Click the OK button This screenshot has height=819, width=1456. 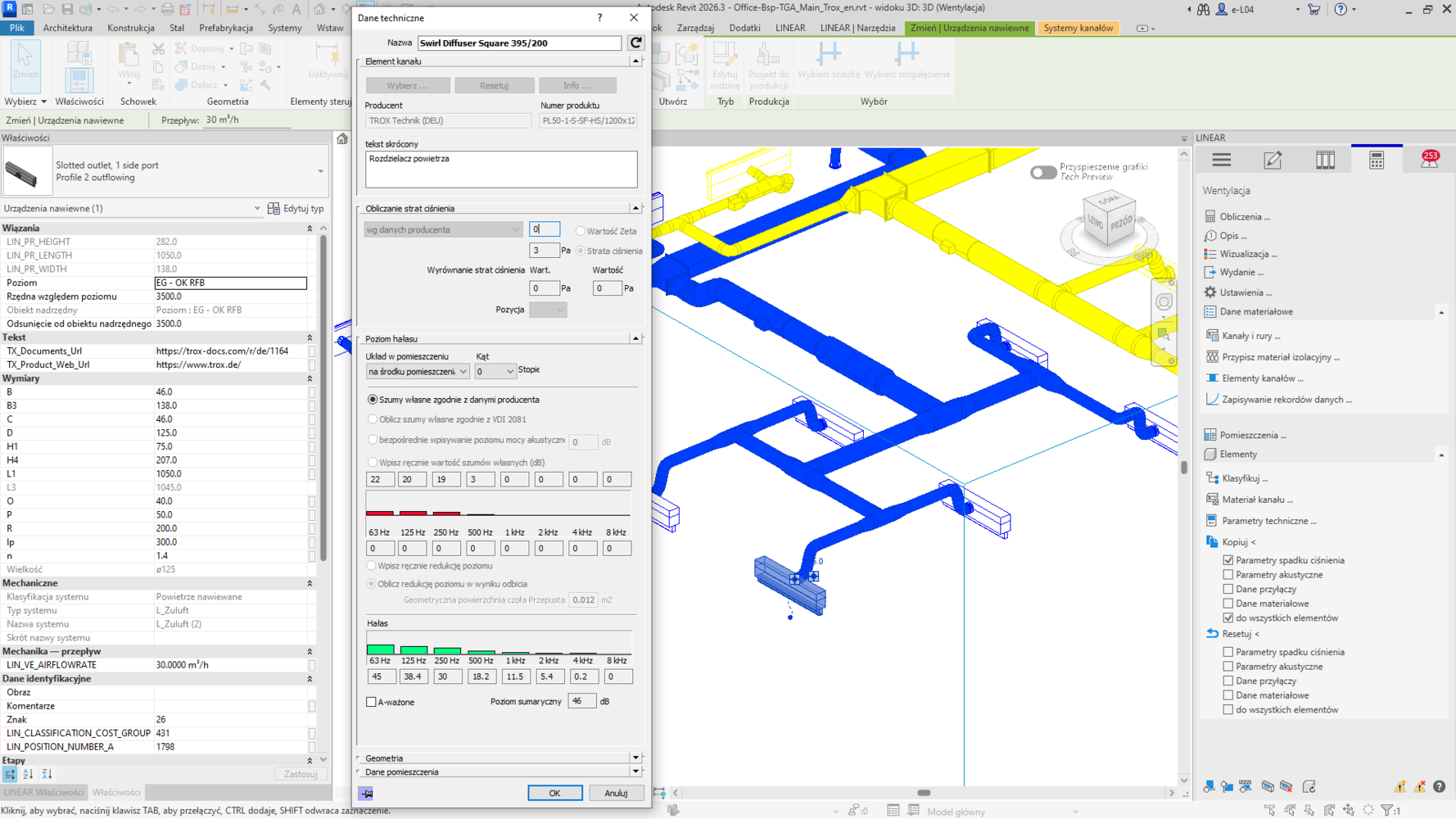tap(554, 793)
